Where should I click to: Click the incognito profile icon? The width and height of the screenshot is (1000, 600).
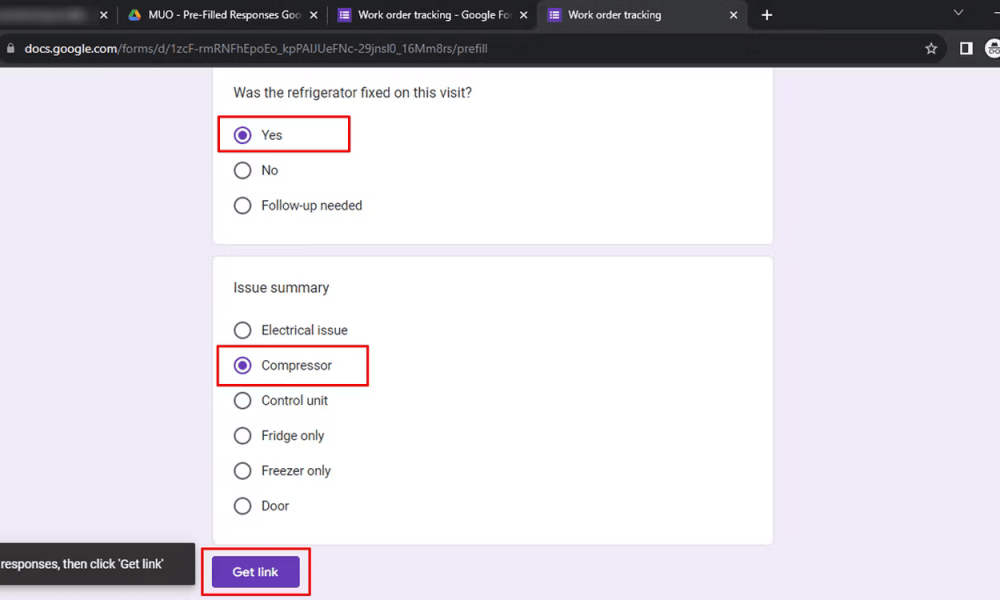(992, 48)
